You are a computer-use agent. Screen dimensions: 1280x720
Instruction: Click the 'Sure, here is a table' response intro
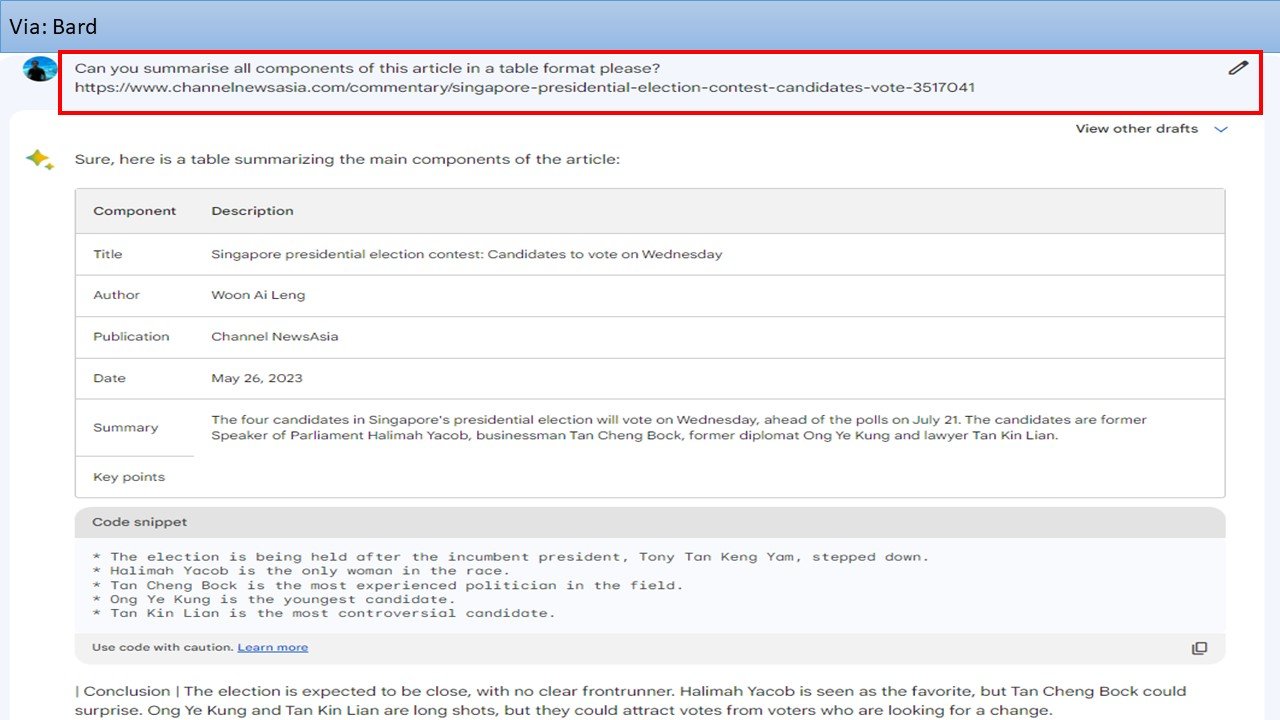coord(347,159)
